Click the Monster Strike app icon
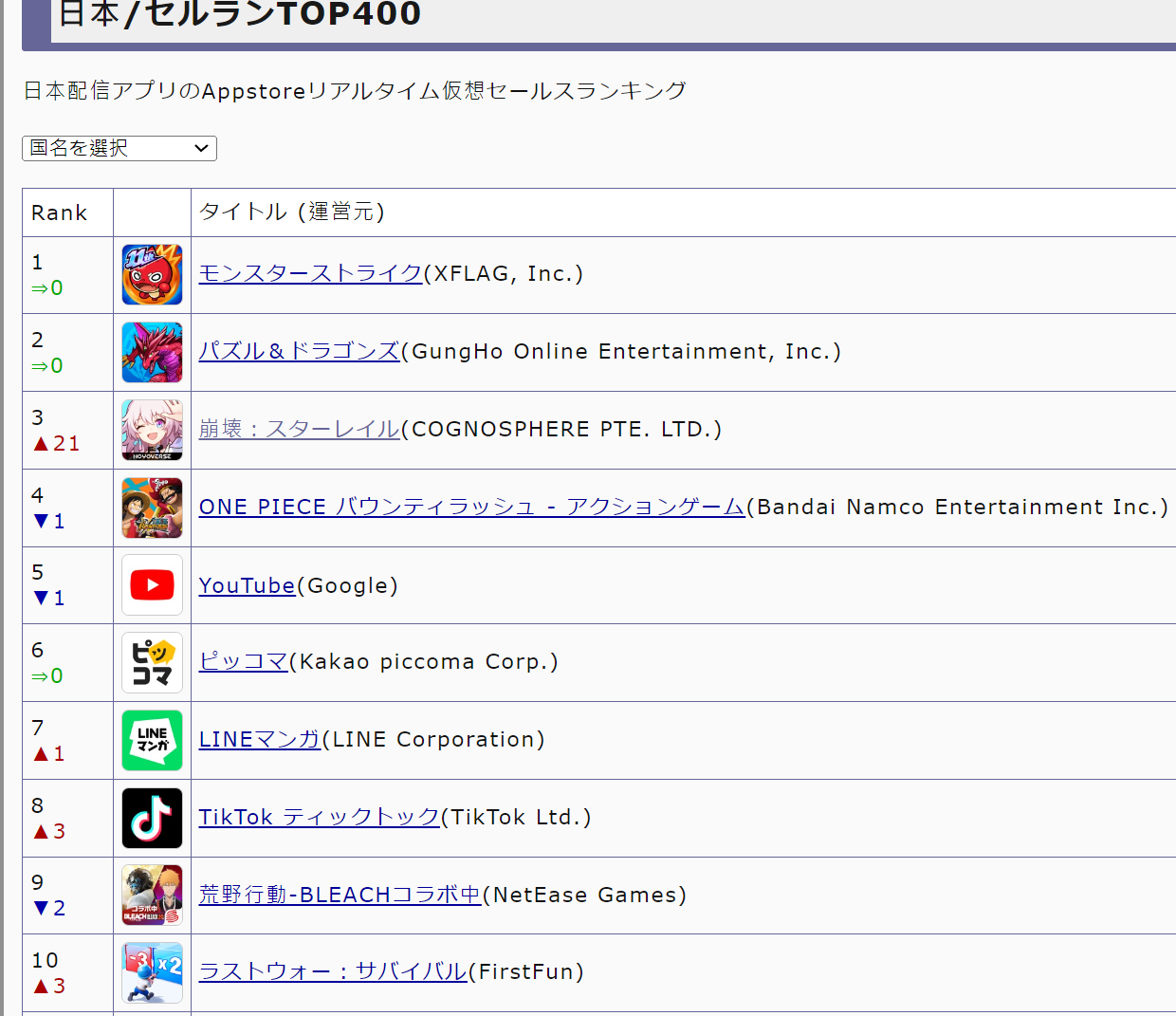This screenshot has height=1016, width=1176. (x=152, y=274)
